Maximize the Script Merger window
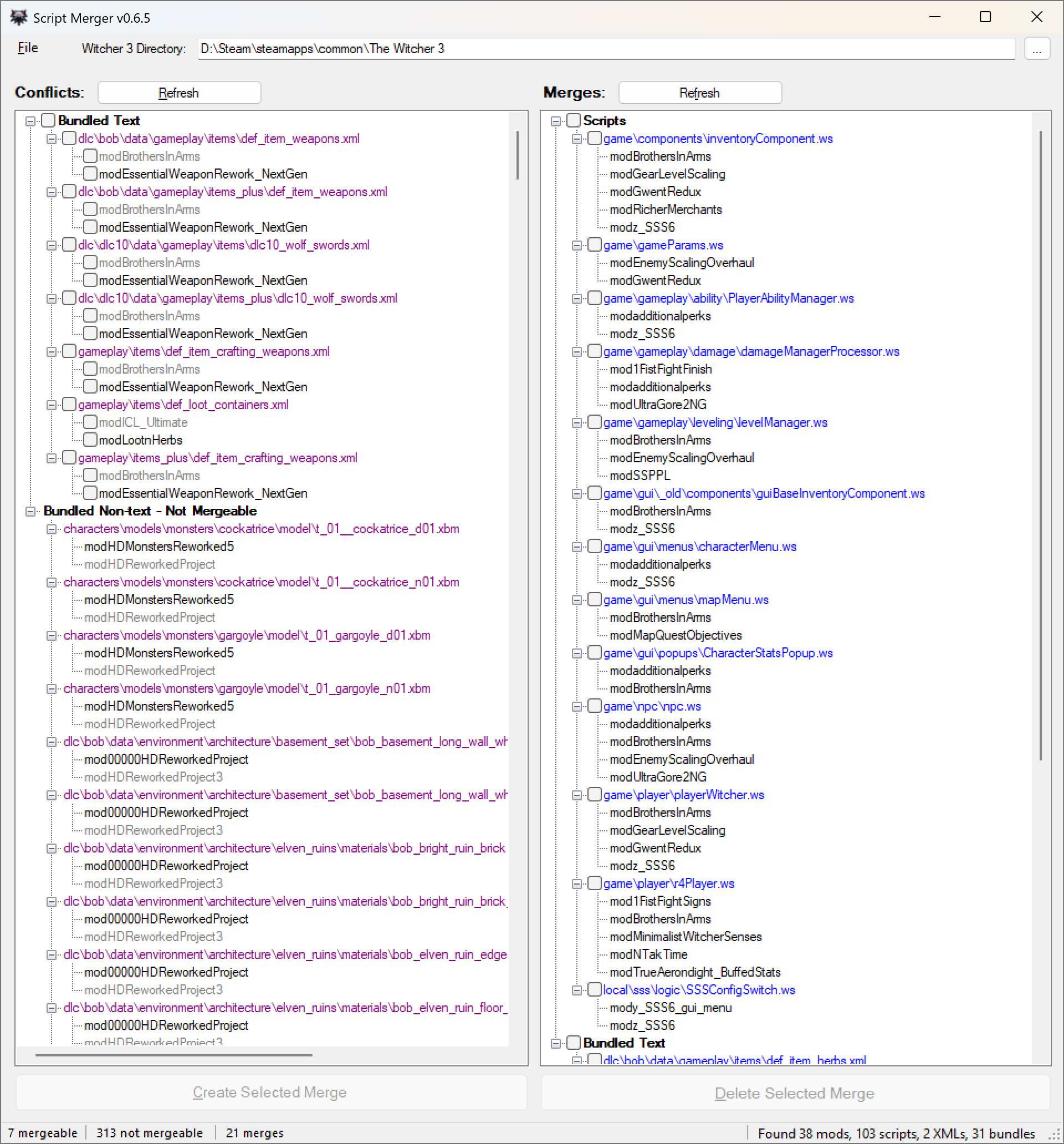Screen dimensions: 1064x1144 (985, 17)
